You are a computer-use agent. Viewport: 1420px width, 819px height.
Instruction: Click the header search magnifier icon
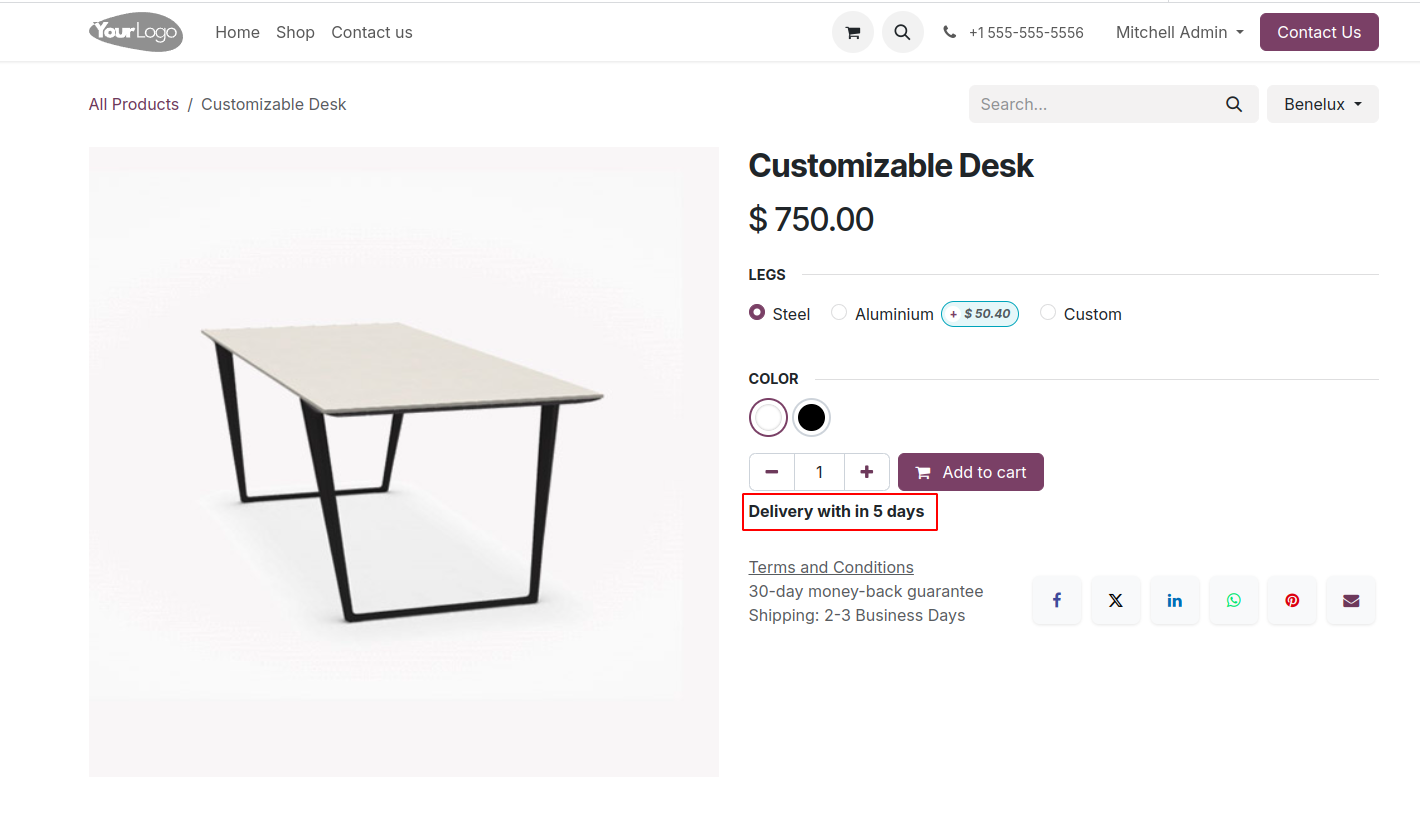(902, 32)
